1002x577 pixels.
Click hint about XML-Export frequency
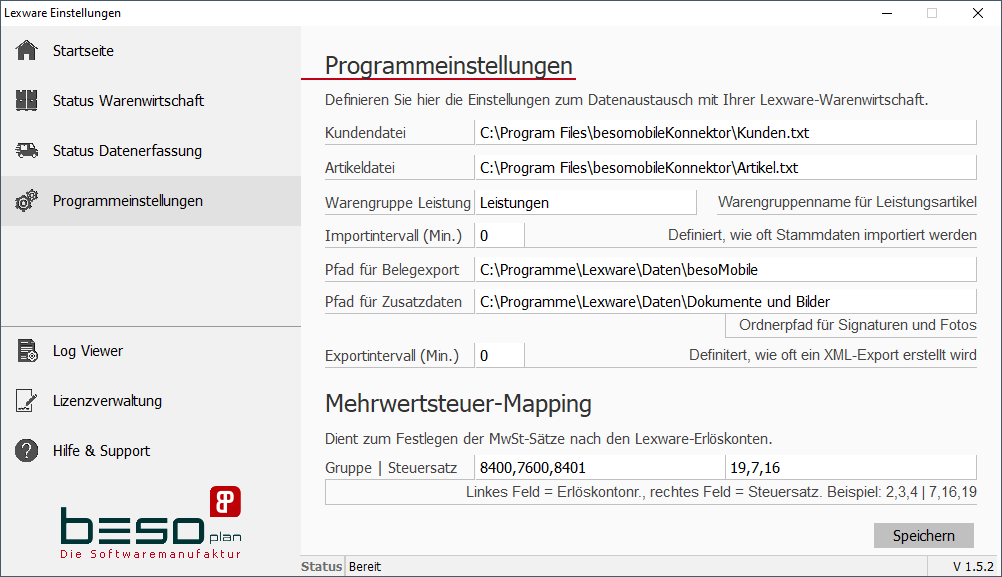click(x=833, y=355)
